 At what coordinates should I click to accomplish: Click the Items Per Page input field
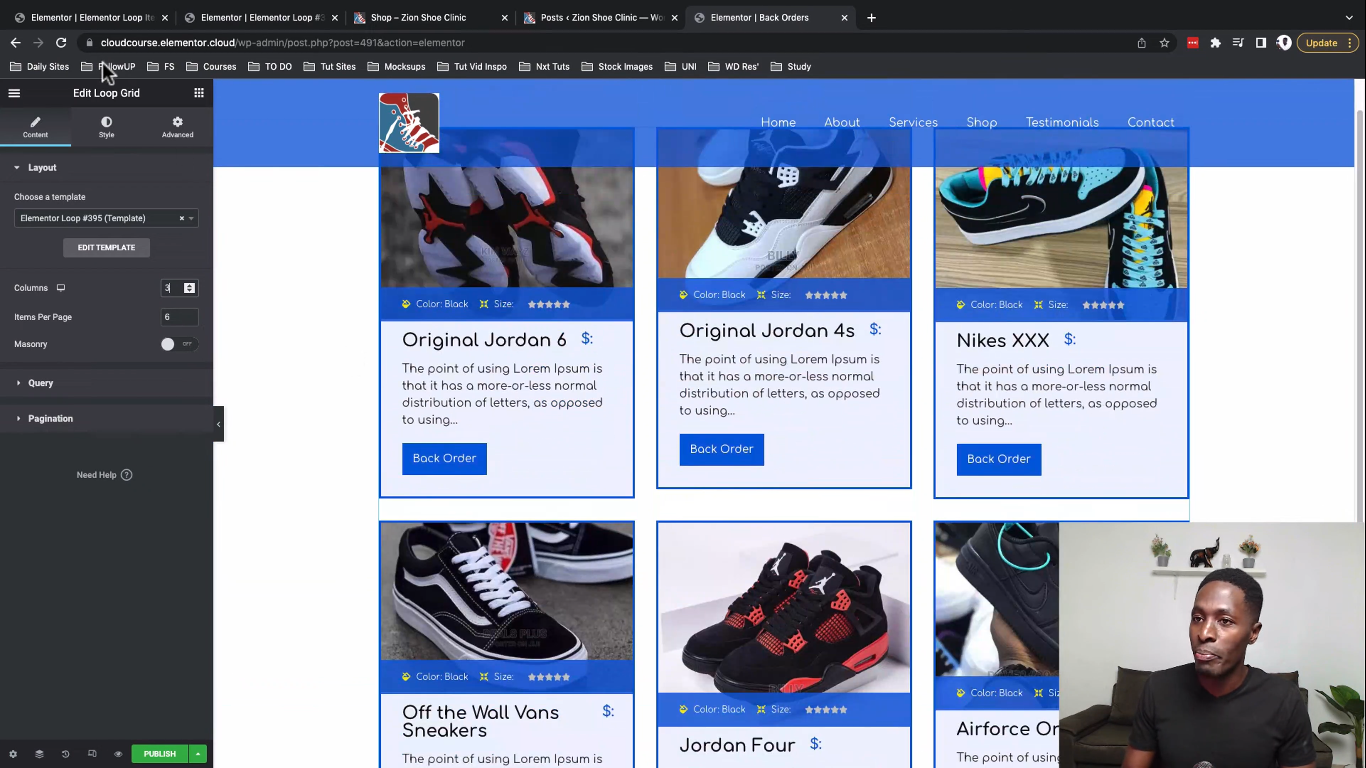(x=180, y=317)
